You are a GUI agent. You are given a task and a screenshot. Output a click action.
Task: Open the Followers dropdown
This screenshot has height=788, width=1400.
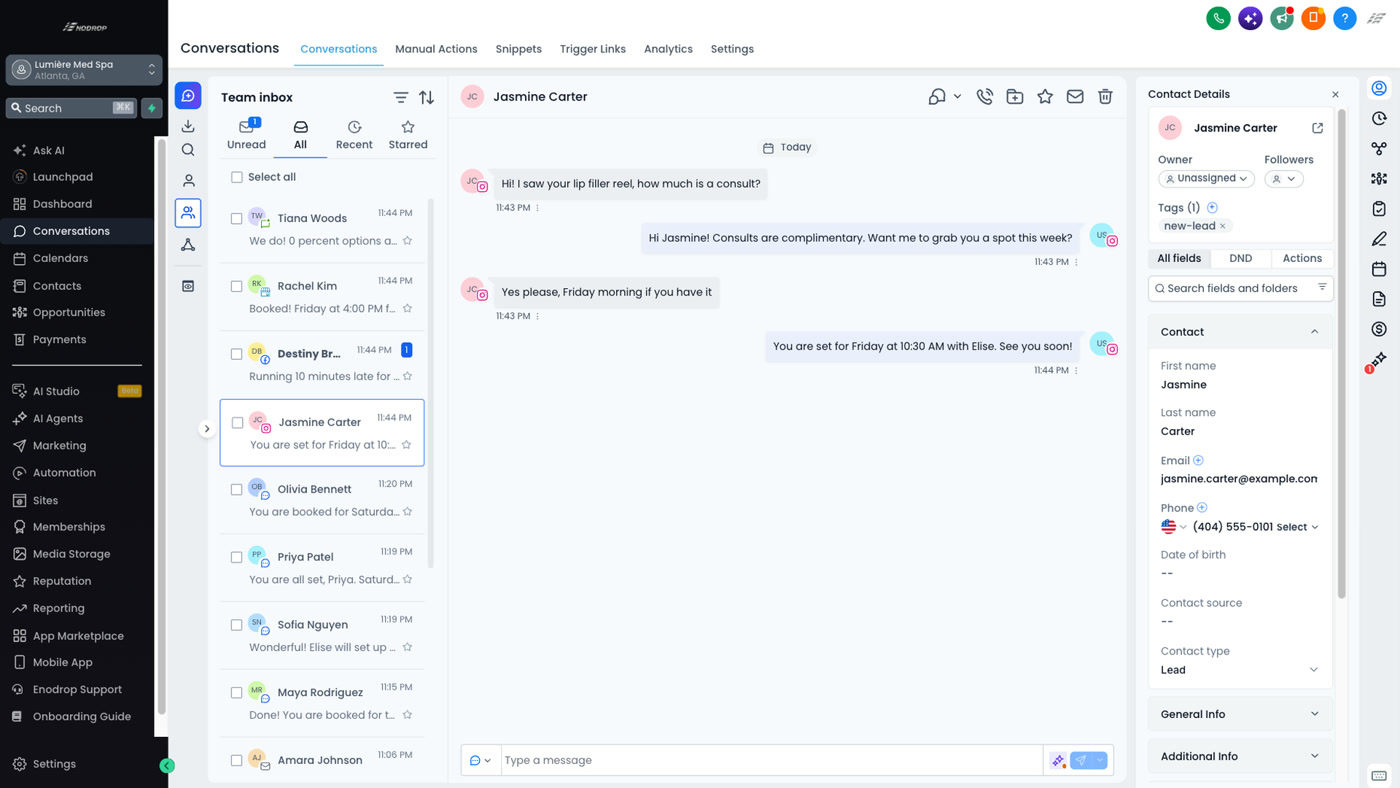point(1284,179)
